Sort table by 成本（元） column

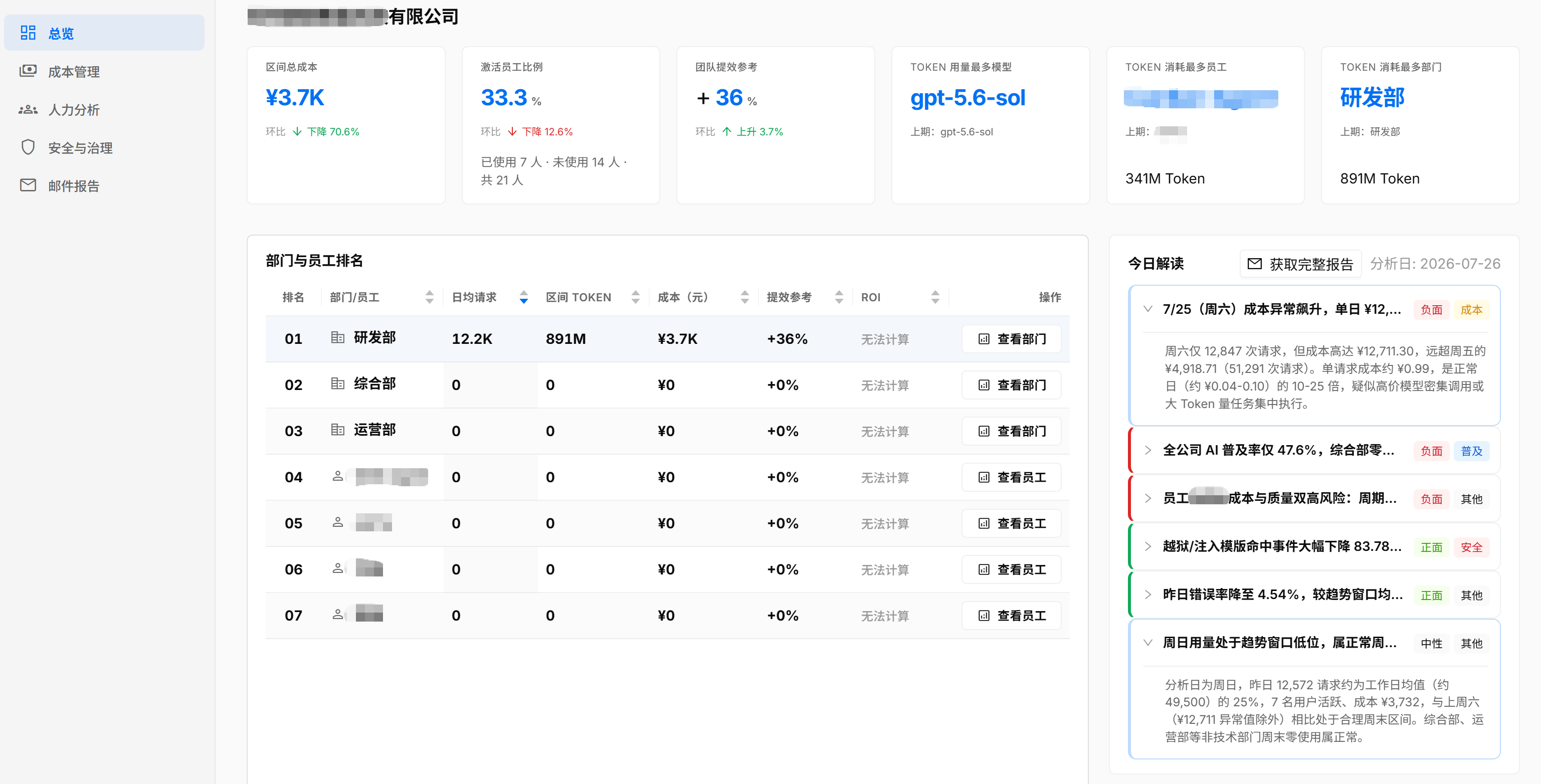(744, 297)
